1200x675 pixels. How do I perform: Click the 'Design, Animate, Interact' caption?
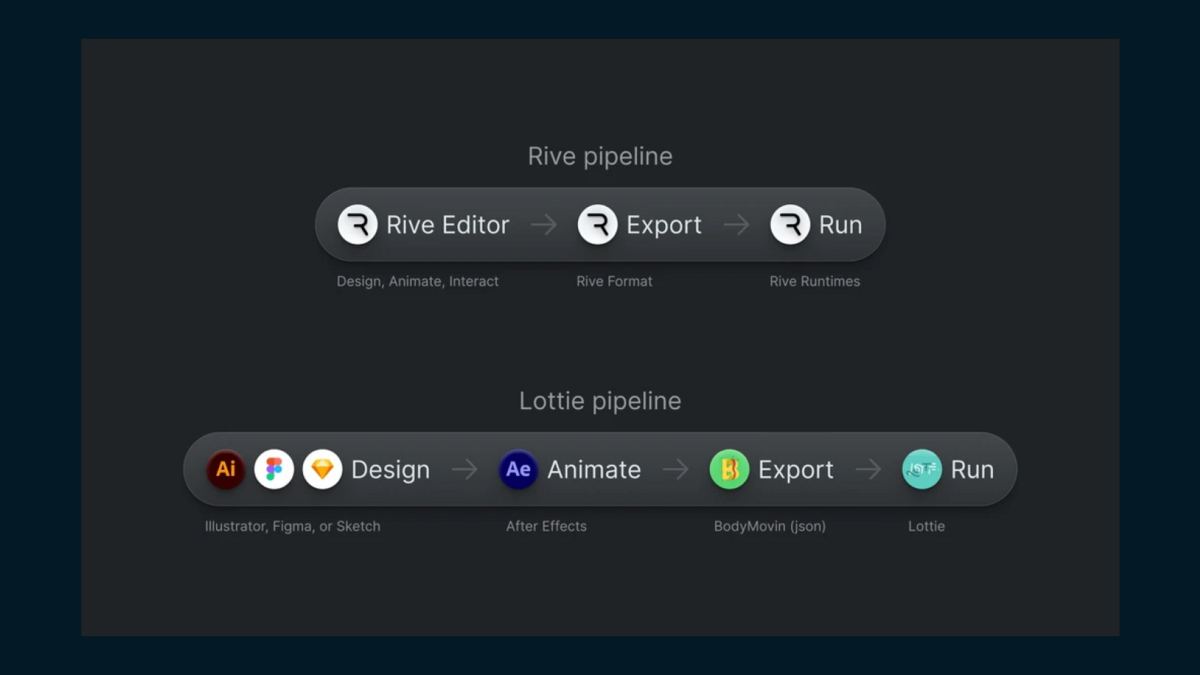tap(418, 281)
